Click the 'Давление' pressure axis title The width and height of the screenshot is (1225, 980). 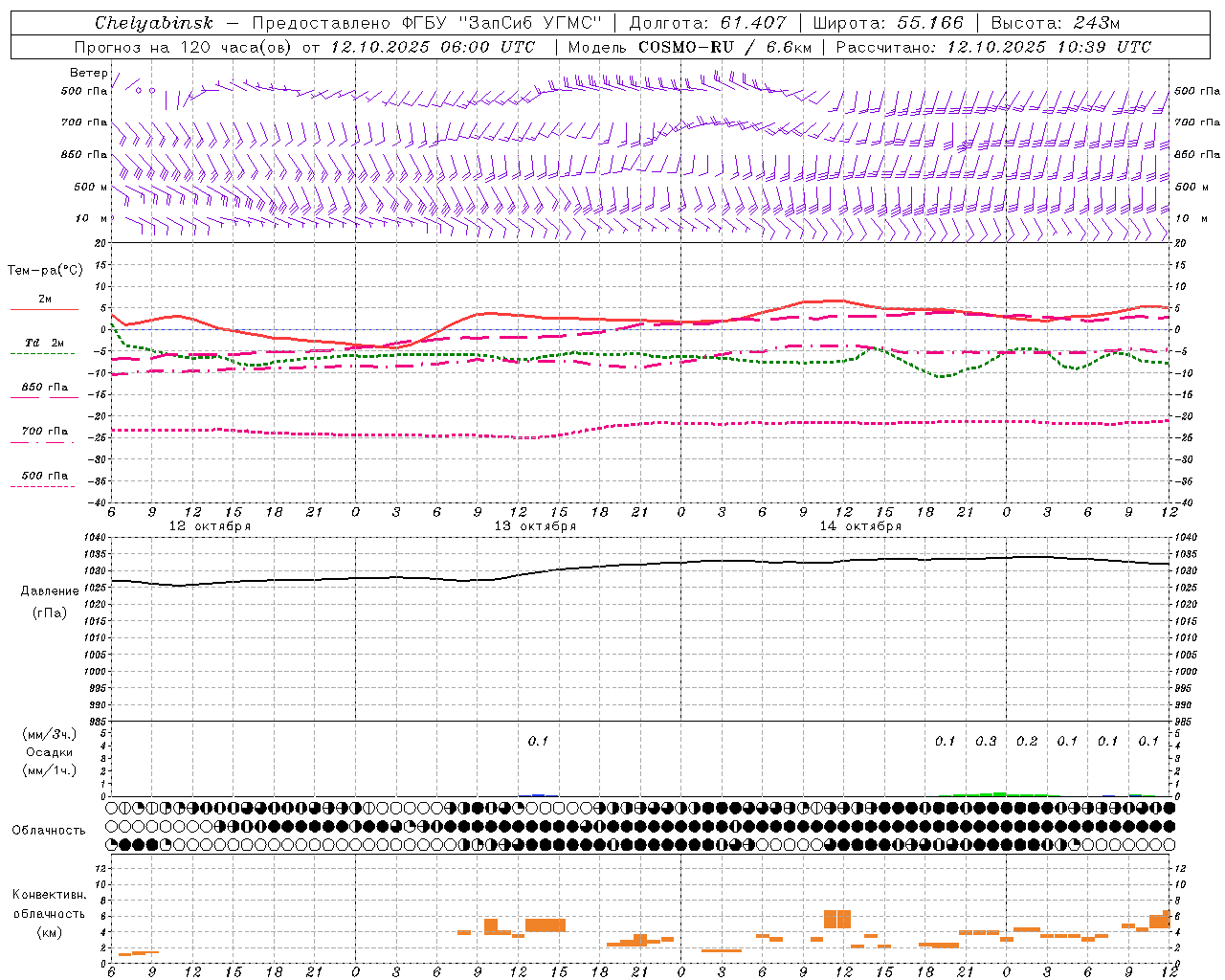[x=50, y=591]
